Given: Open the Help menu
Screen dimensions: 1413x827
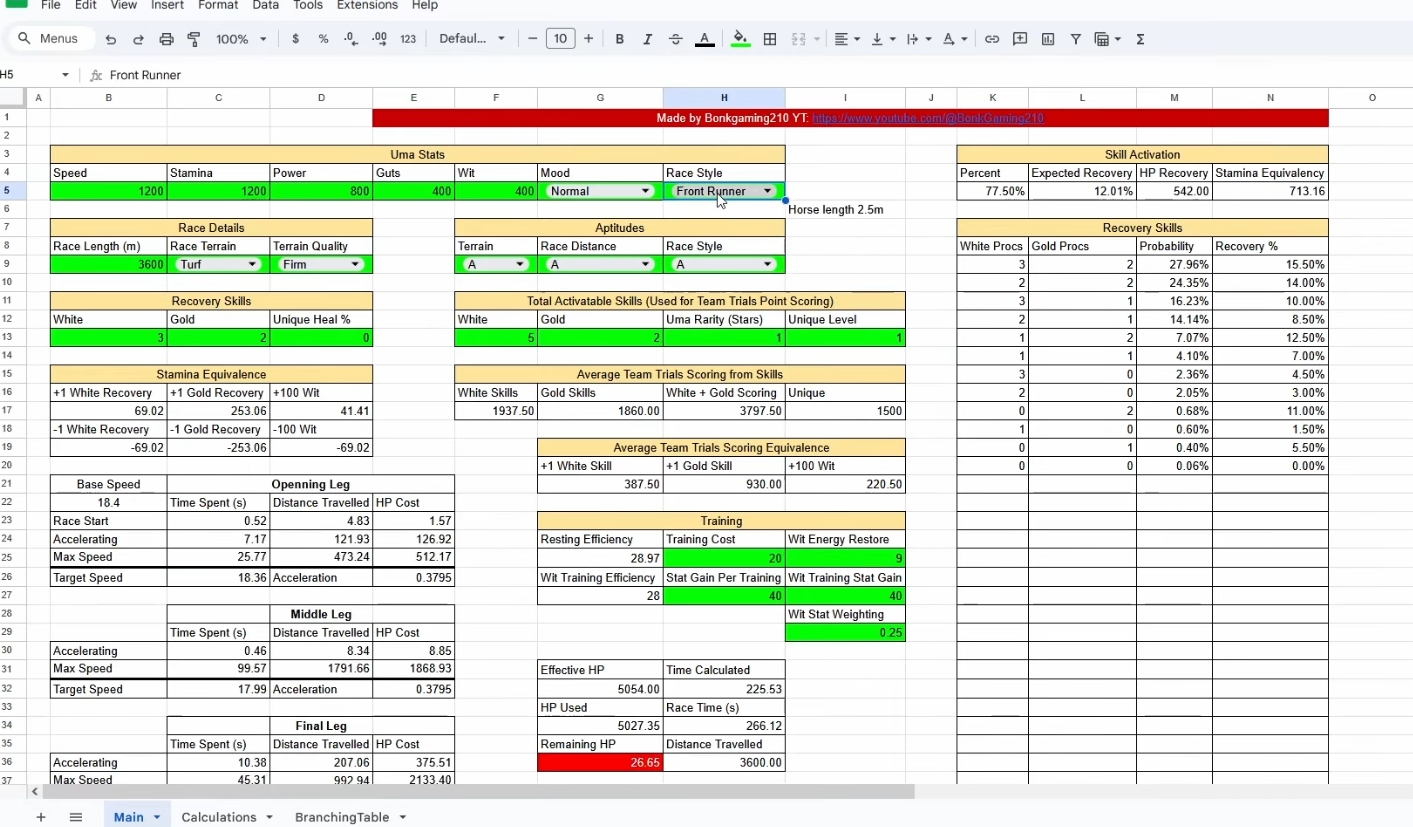Looking at the screenshot, I should [425, 5].
